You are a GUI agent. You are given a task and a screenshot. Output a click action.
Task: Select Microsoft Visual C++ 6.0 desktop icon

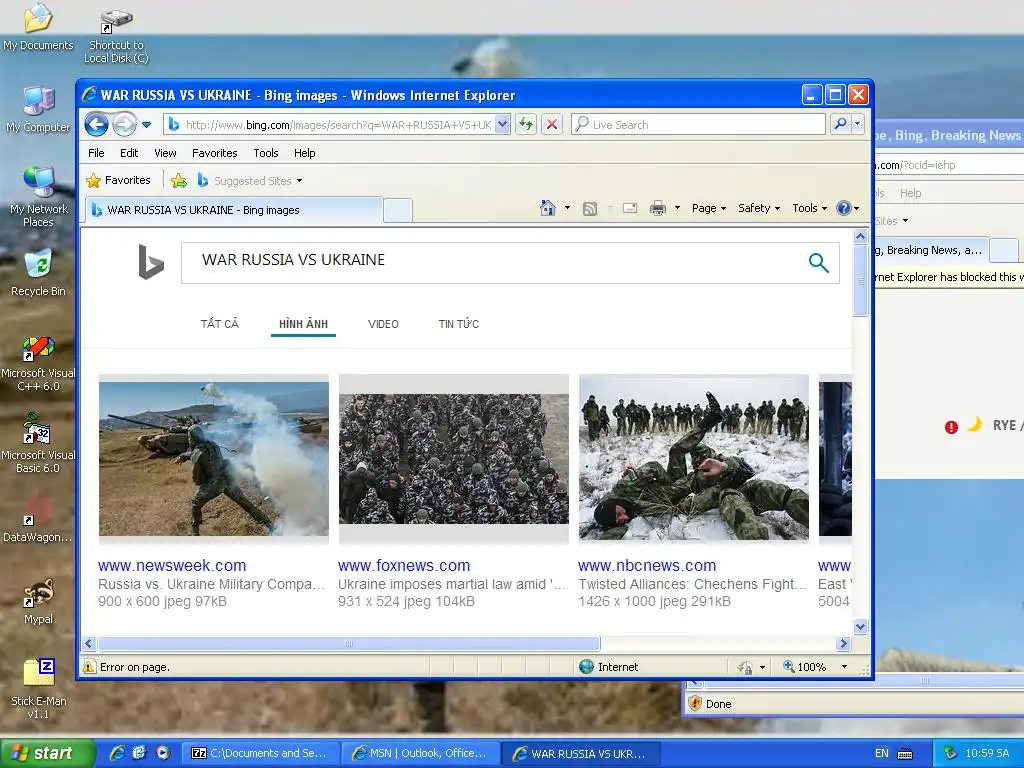coord(38,364)
